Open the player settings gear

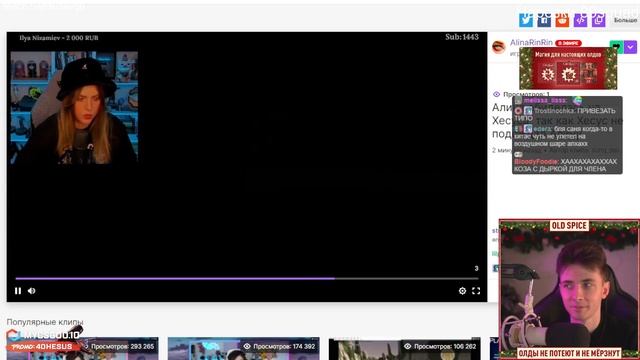click(x=462, y=291)
